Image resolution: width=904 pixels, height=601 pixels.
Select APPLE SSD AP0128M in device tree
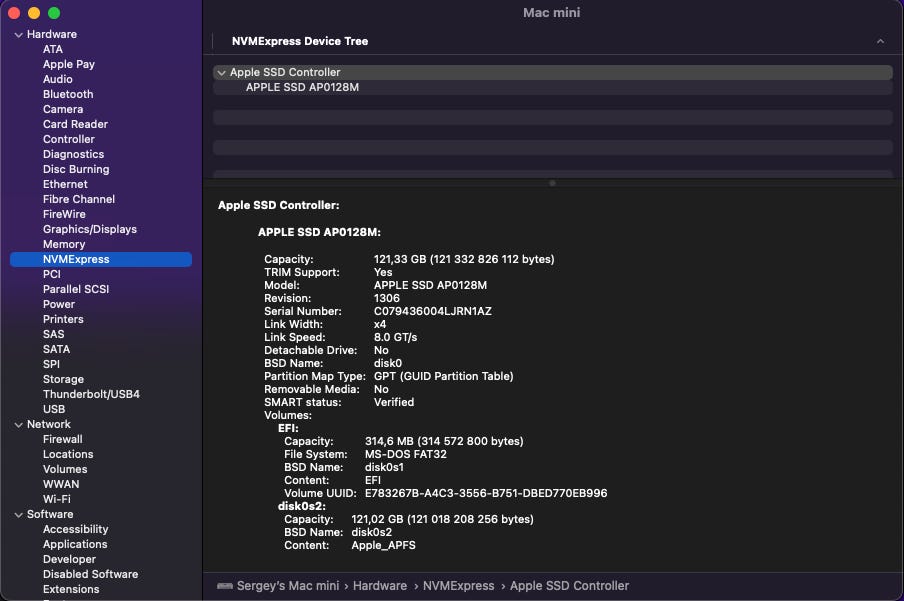tap(302, 87)
